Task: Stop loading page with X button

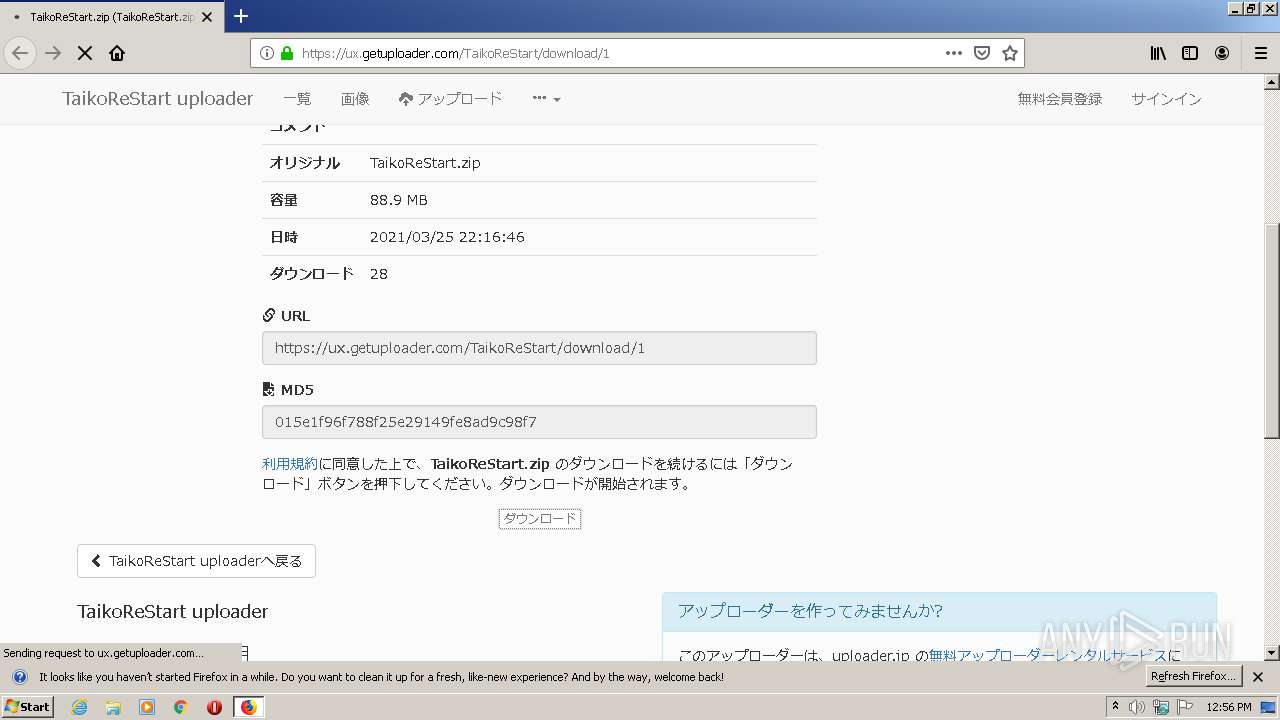Action: coord(85,53)
